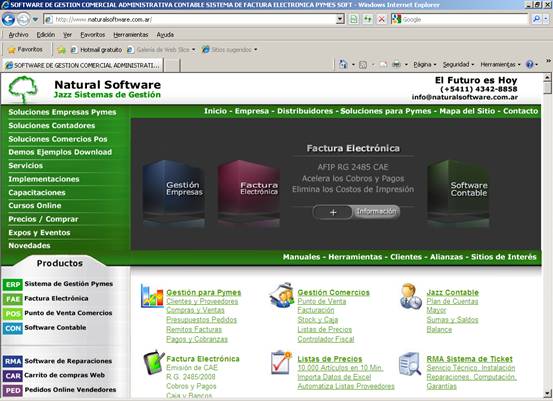Click the Google search magnifier button
Image resolution: width=553 pixels, height=401 pixels.
click(536, 19)
